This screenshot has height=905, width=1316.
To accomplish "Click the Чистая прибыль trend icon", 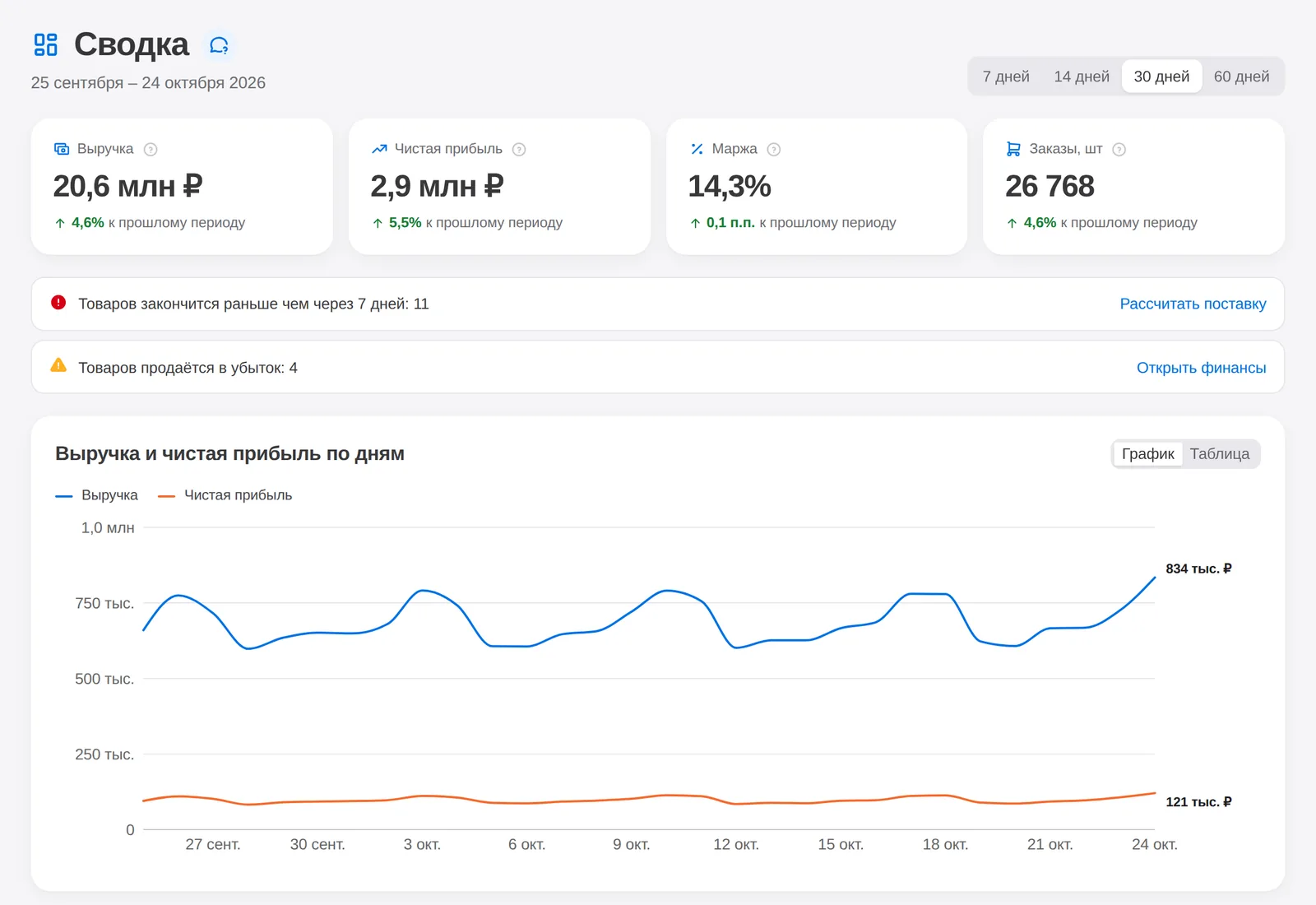I will click(379, 149).
